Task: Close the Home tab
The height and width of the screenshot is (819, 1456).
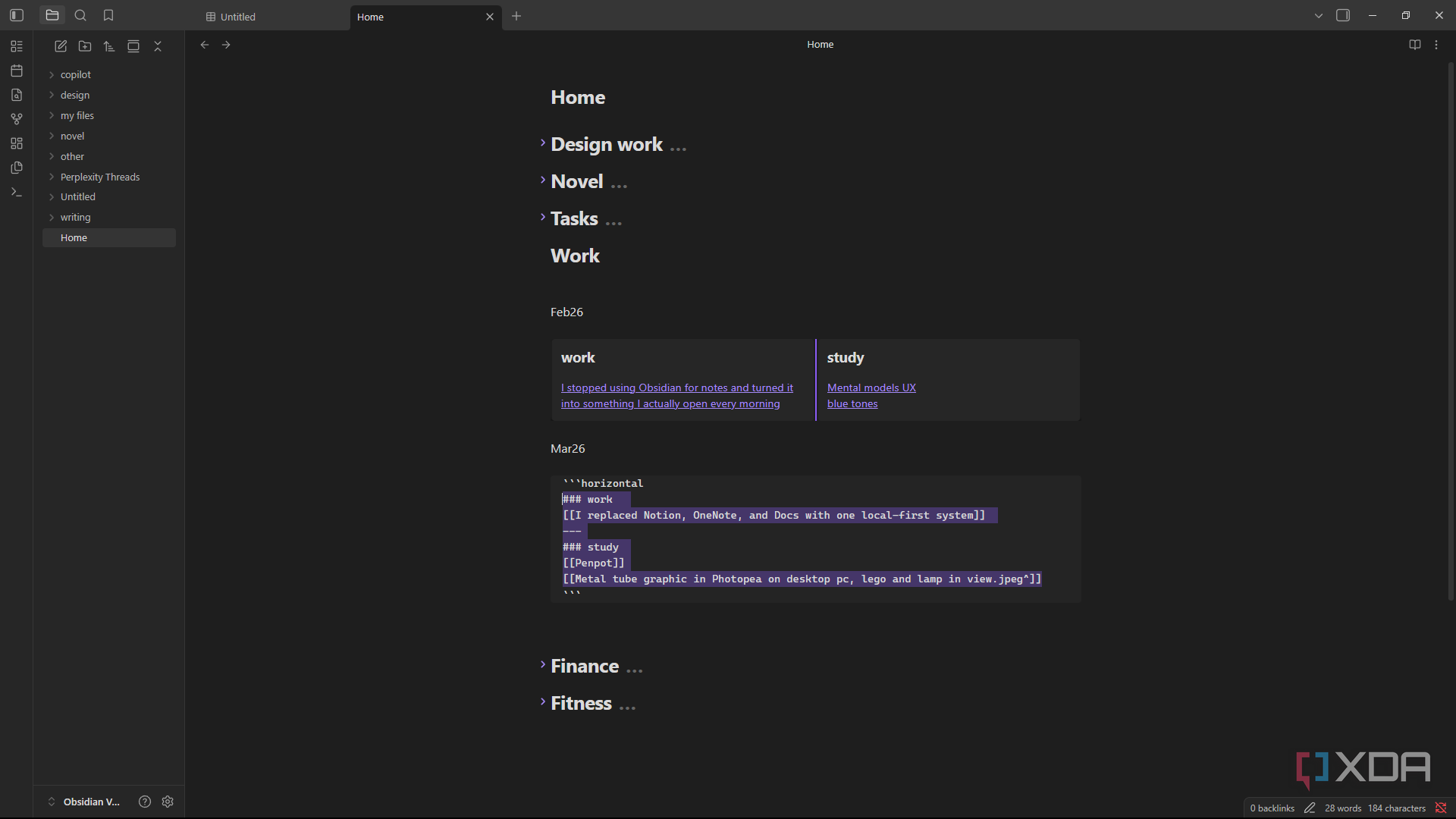Action: pos(490,17)
